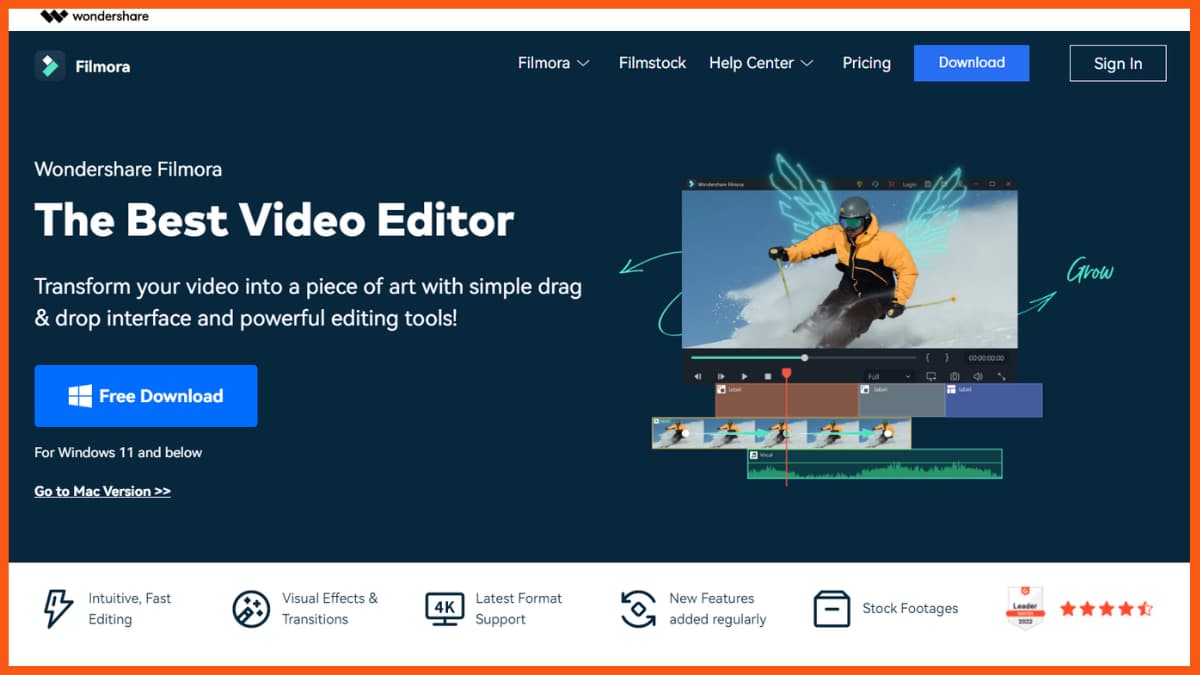
Task: Click the Stock Footages icon
Action: 831,608
